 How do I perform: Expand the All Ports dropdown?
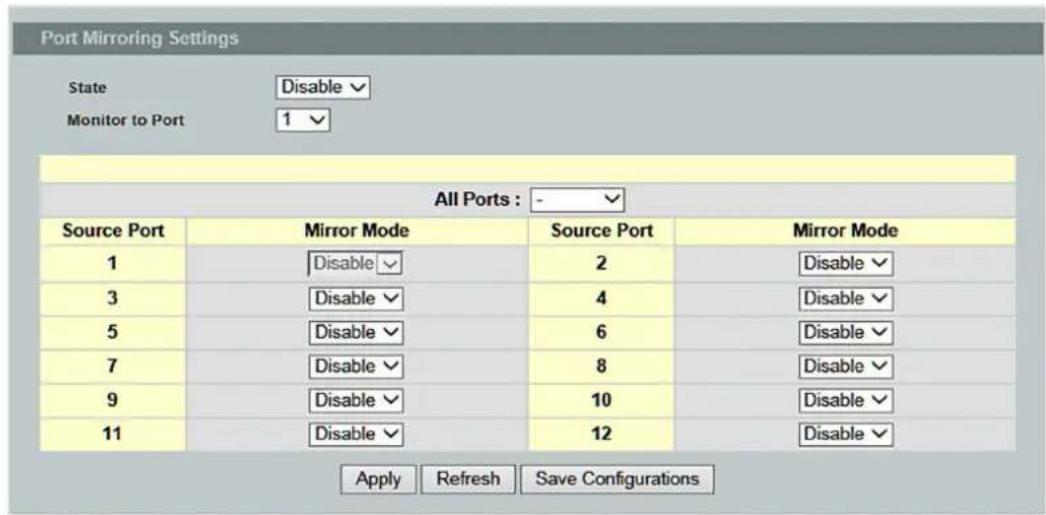(578, 199)
